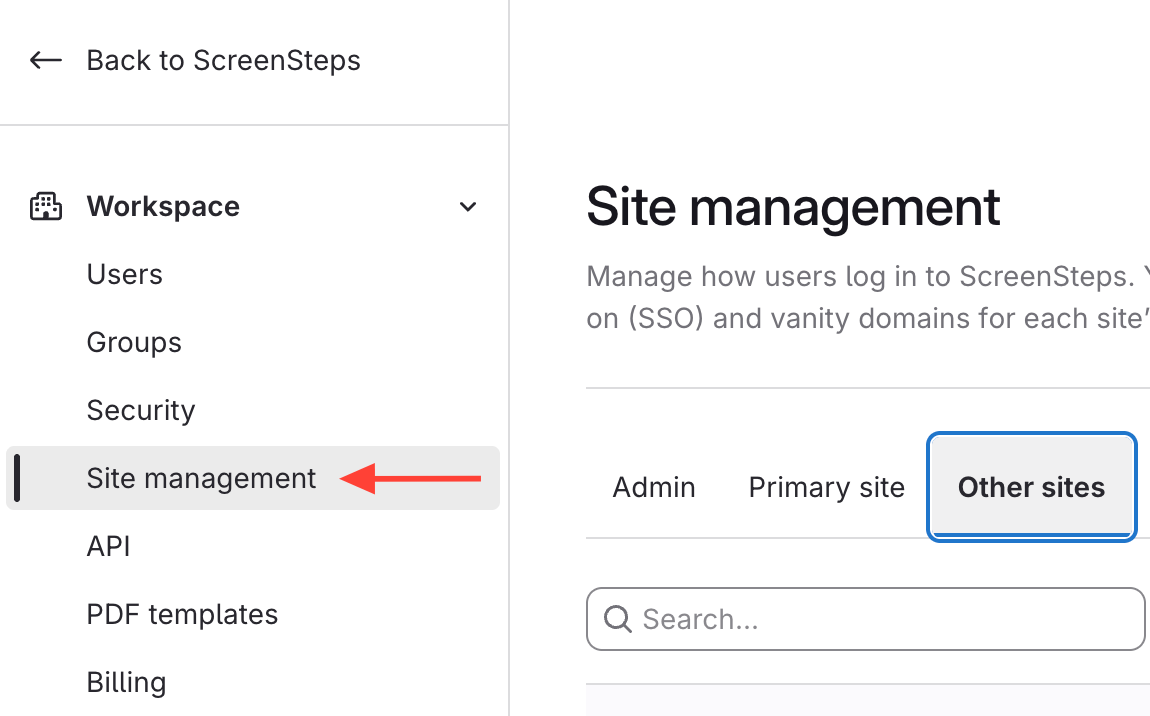Click the red arrow pointing at Site management
This screenshot has width=1150, height=716.
pyautogui.click(x=411, y=479)
